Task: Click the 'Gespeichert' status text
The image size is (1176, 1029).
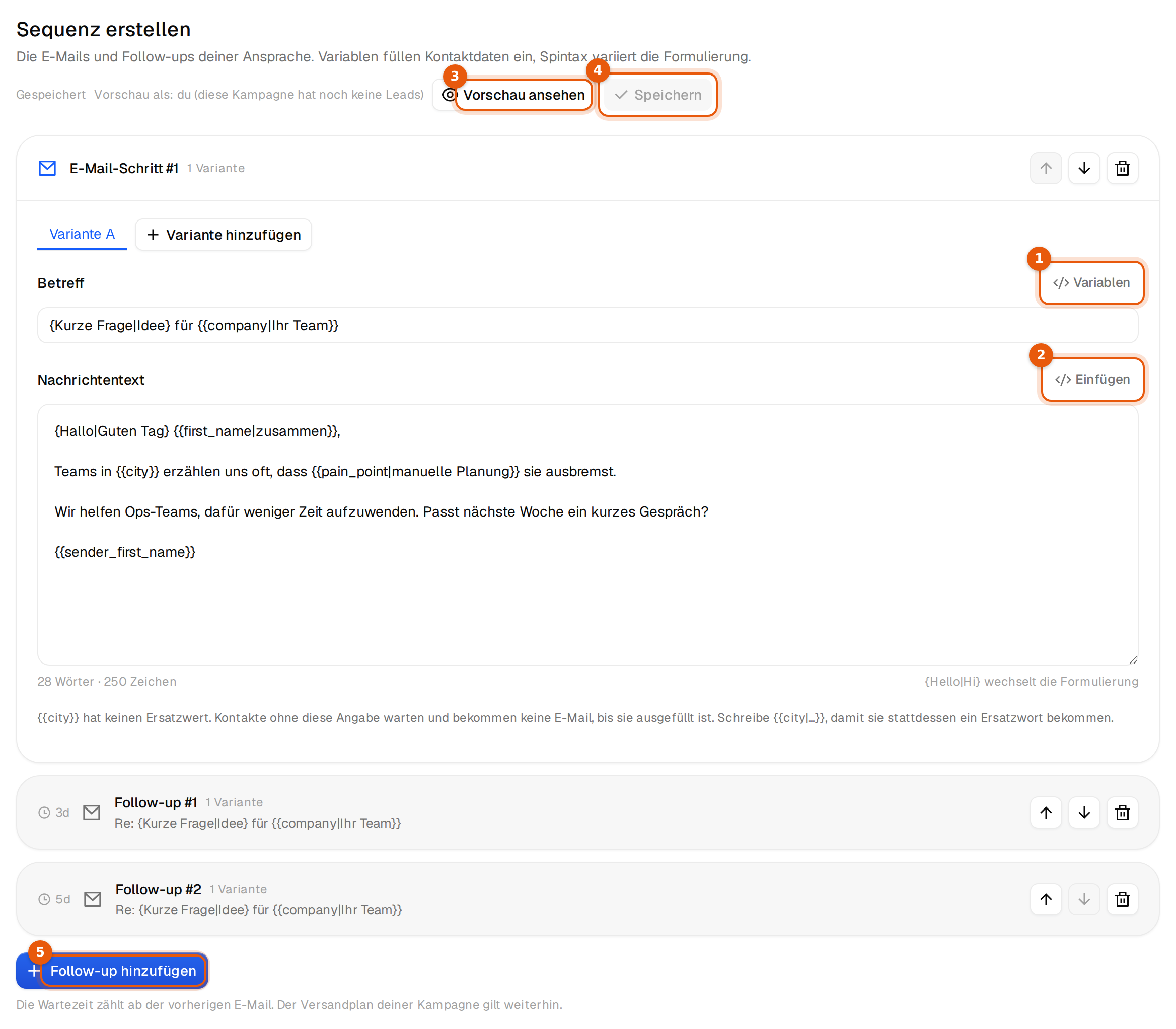Action: [50, 95]
